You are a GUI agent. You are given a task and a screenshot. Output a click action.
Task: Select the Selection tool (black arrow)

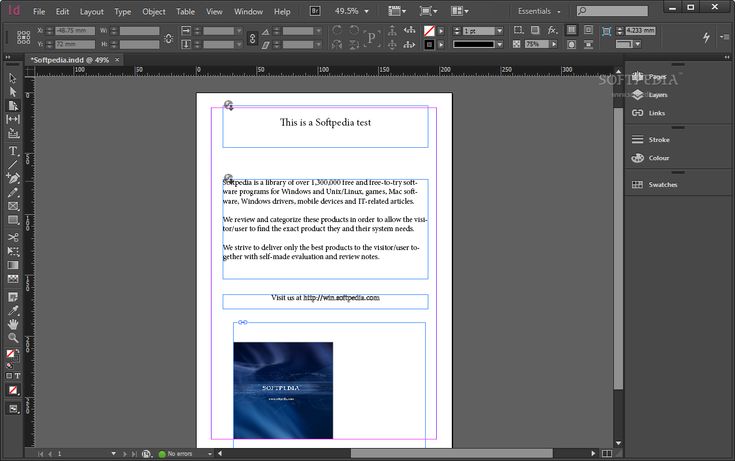pyautogui.click(x=13, y=78)
